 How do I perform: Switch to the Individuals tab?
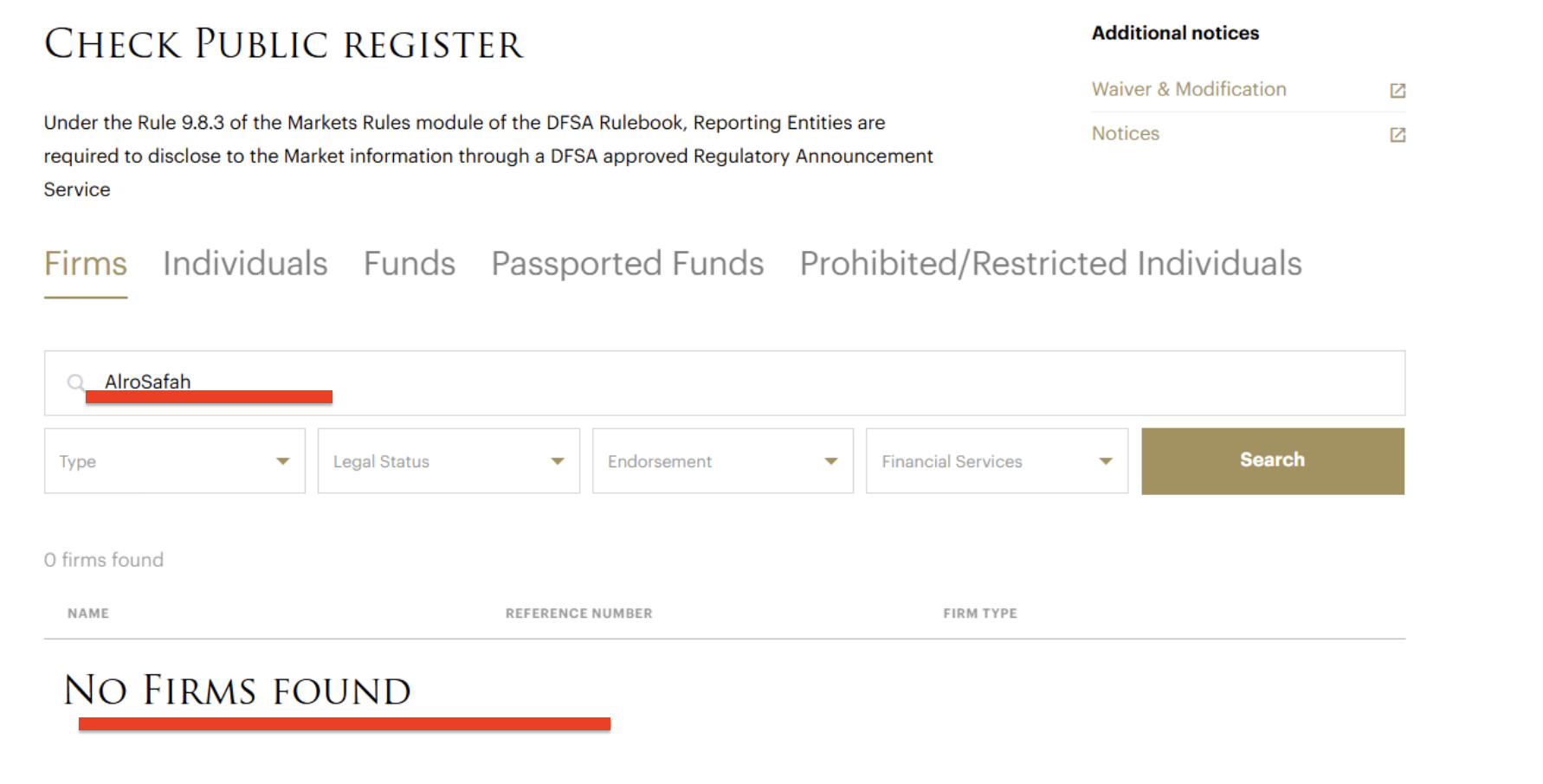(x=245, y=263)
